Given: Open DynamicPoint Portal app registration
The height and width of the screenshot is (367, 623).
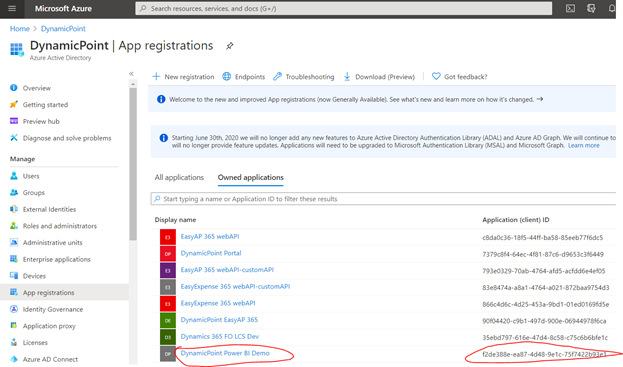Looking at the screenshot, I should pos(211,253).
